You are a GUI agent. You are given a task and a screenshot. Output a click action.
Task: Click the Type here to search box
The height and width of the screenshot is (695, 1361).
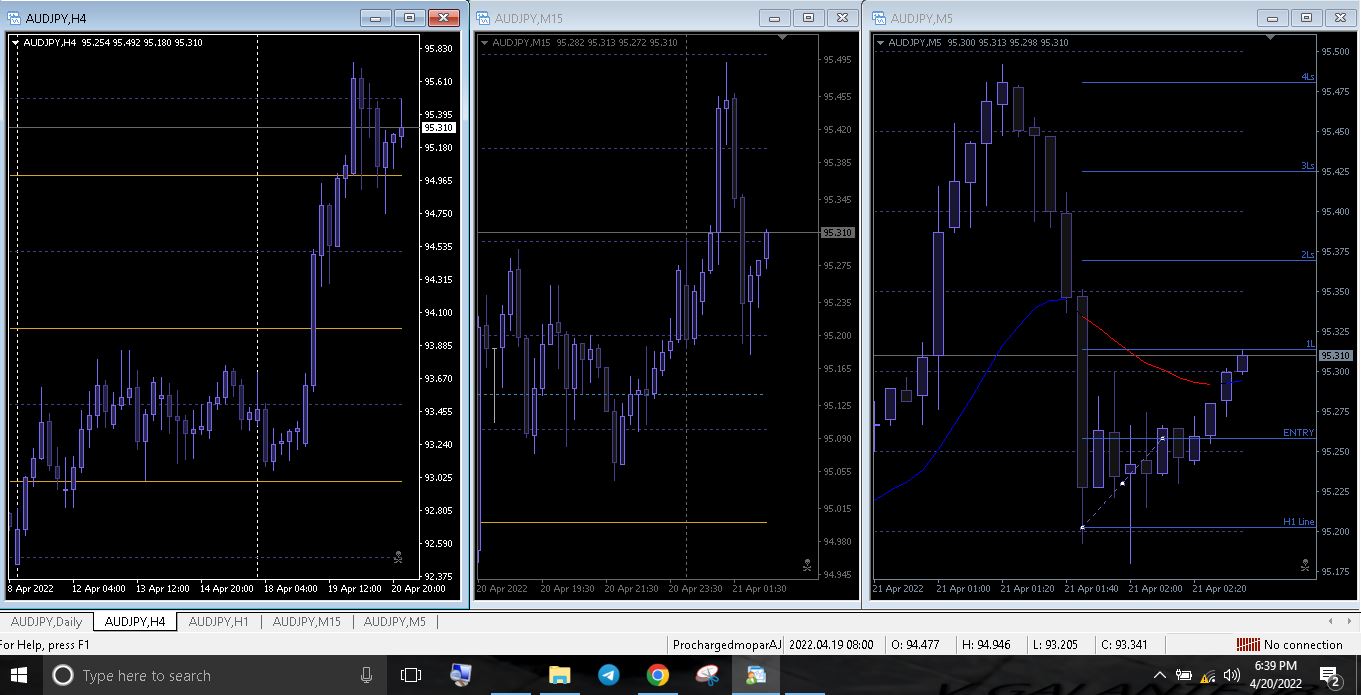[x=217, y=676]
